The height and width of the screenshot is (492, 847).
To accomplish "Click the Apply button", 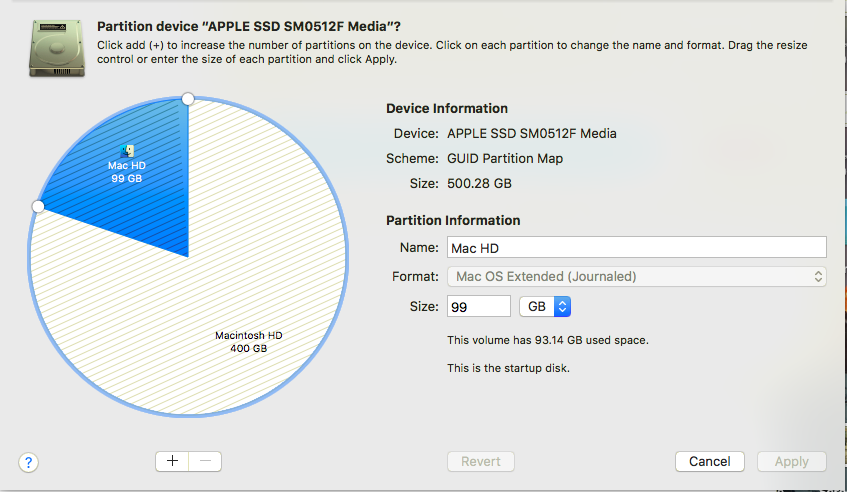I will click(x=791, y=462).
